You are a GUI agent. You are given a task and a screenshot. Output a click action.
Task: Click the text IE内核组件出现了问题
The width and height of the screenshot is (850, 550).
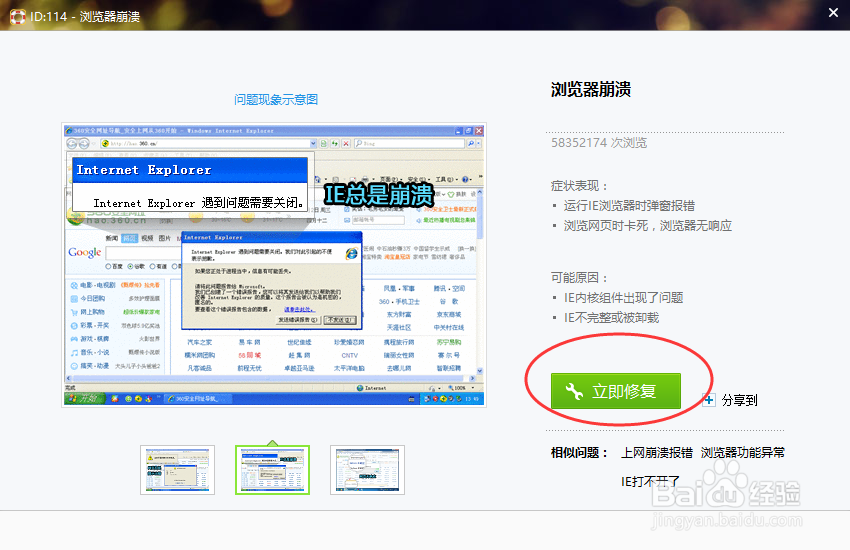click(623, 298)
